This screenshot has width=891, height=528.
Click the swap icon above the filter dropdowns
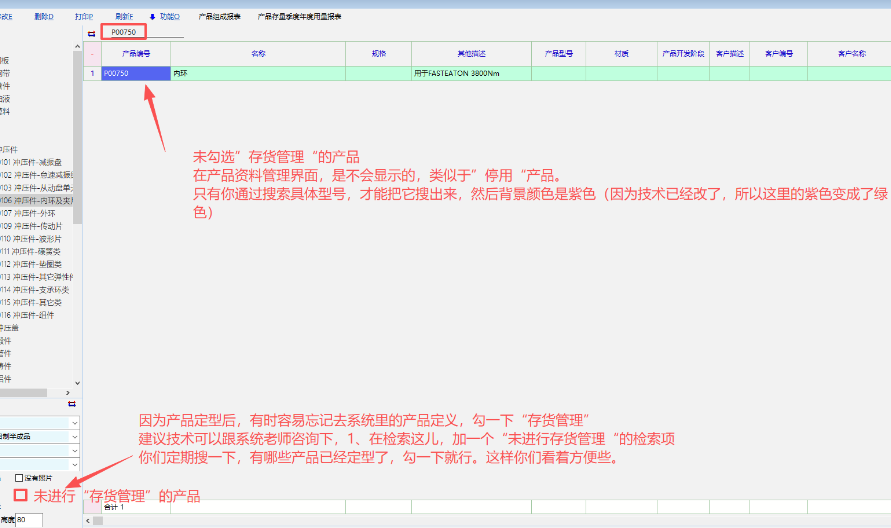(x=71, y=404)
